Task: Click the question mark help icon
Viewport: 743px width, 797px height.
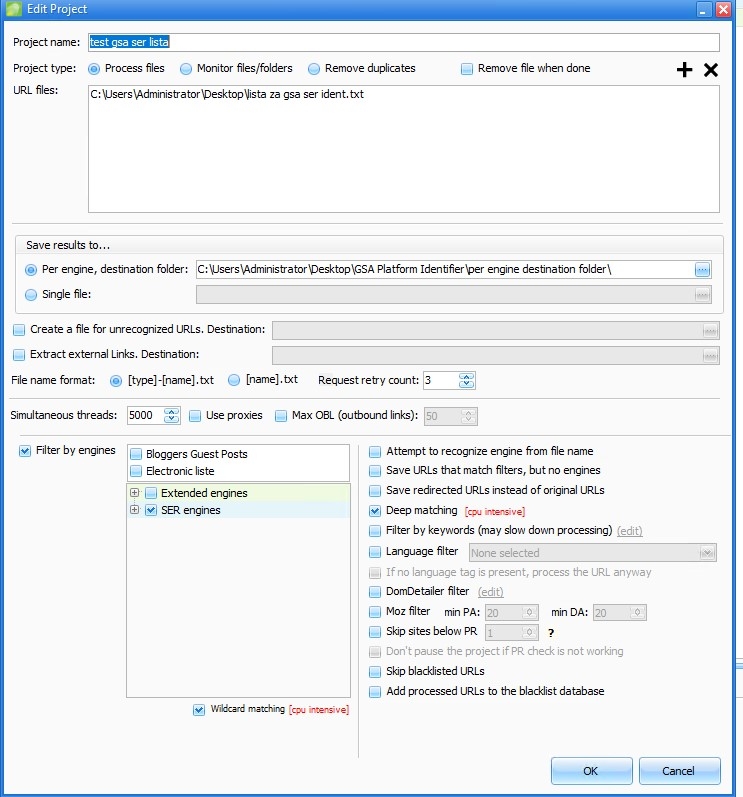Action: 550,632
